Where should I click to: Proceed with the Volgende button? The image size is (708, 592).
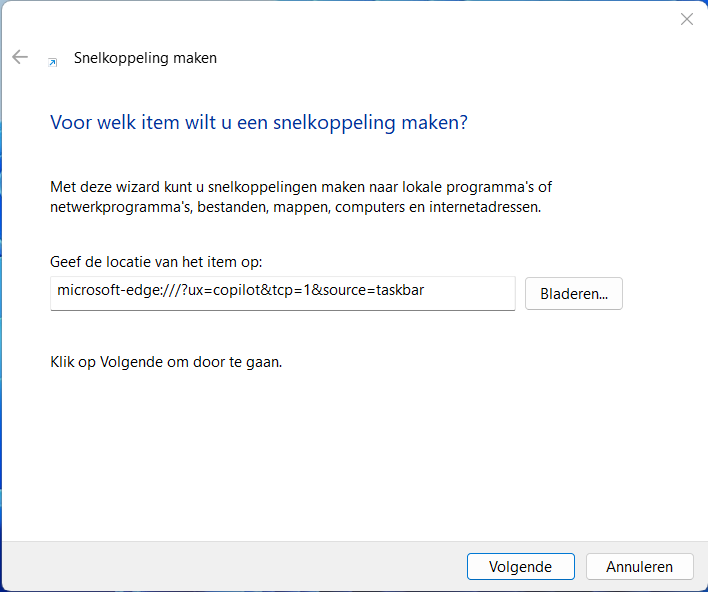coord(520,566)
